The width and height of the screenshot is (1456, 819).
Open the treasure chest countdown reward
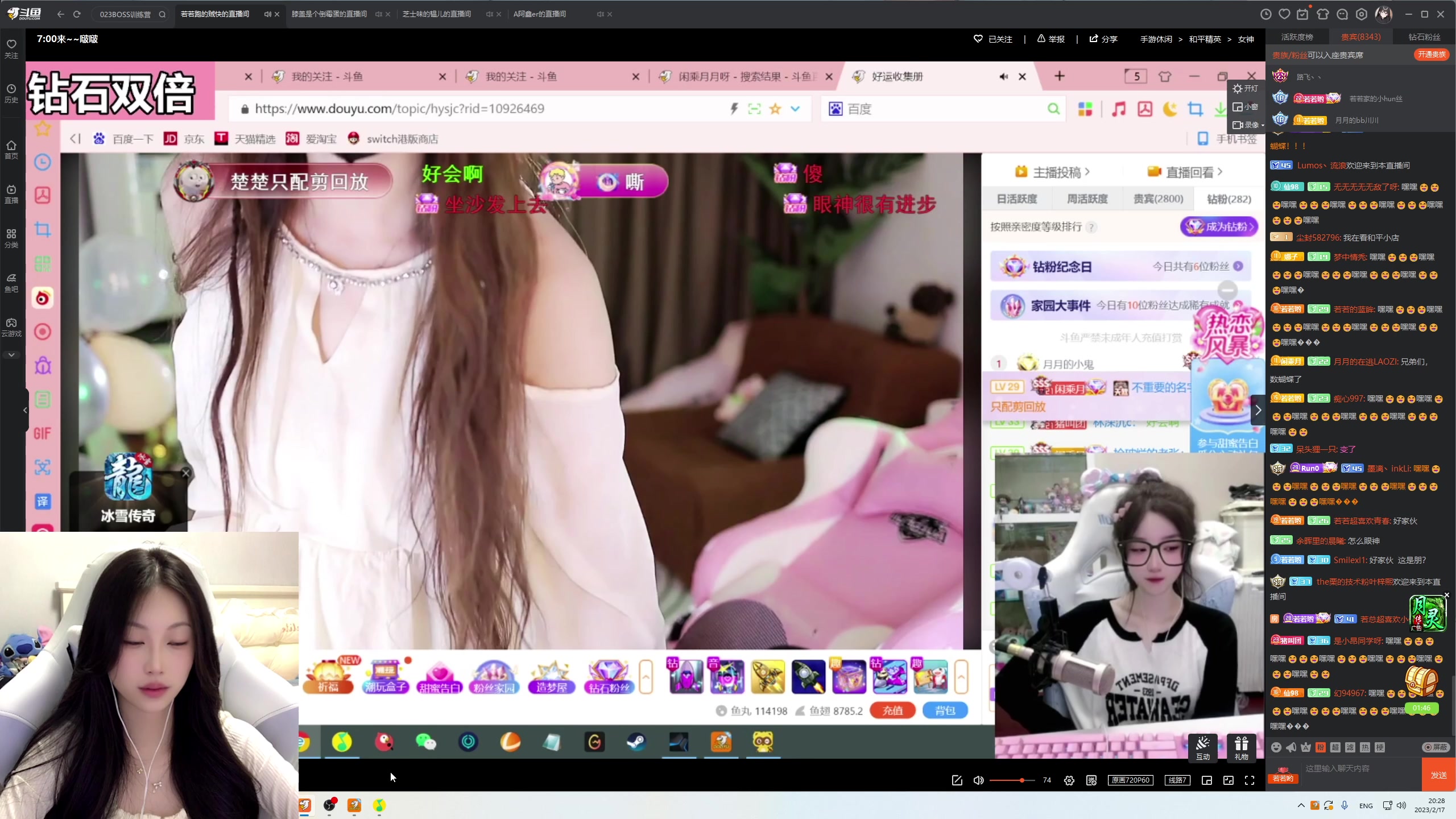pyautogui.click(x=1422, y=689)
